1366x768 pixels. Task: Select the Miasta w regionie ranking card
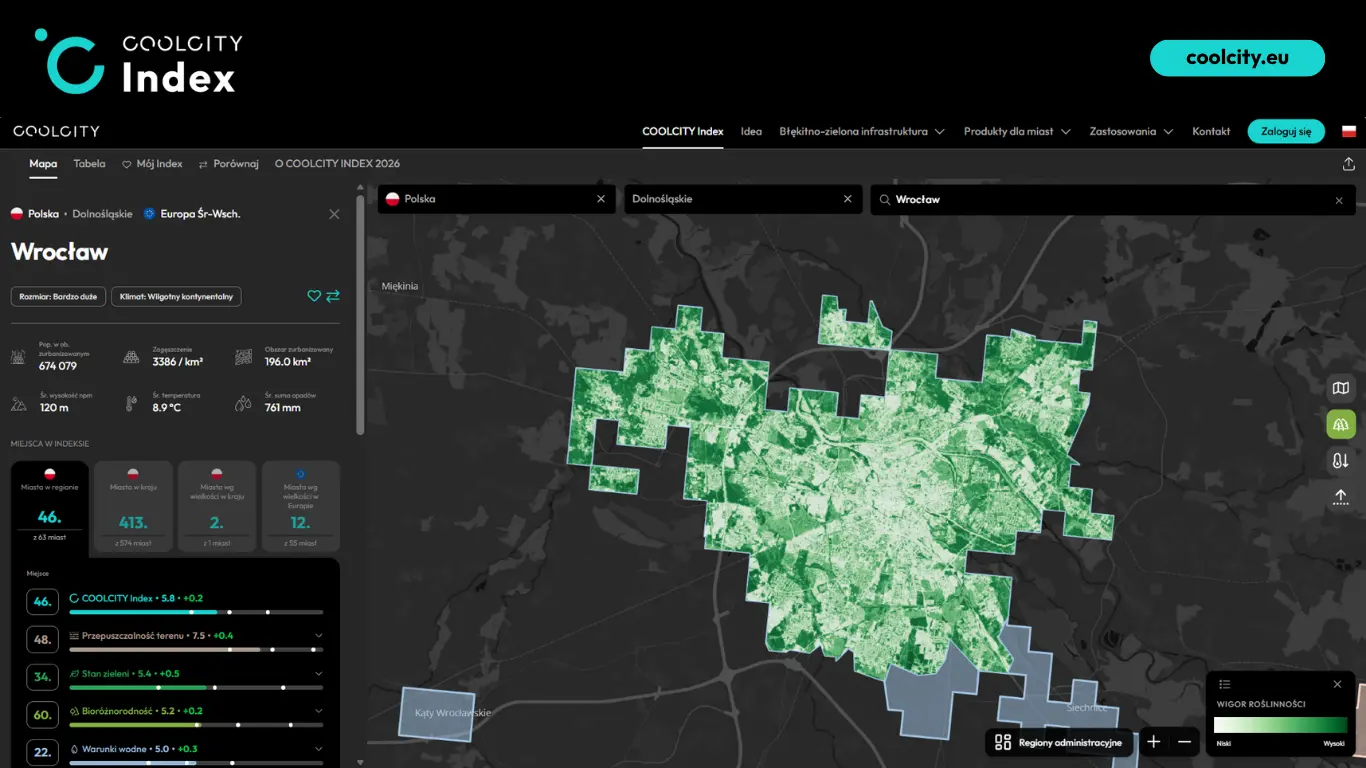[49, 507]
